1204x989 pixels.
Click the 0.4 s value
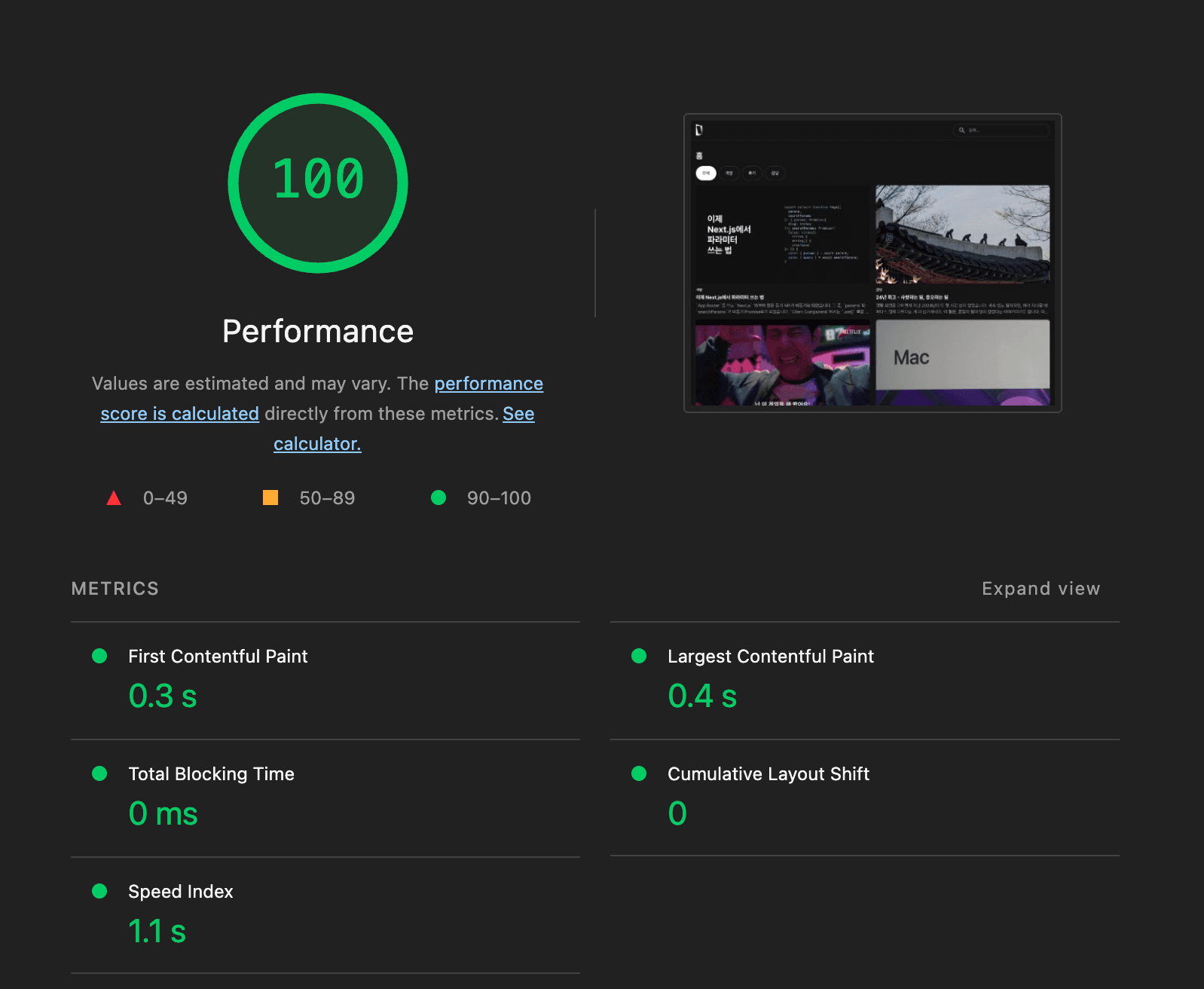[x=702, y=696]
